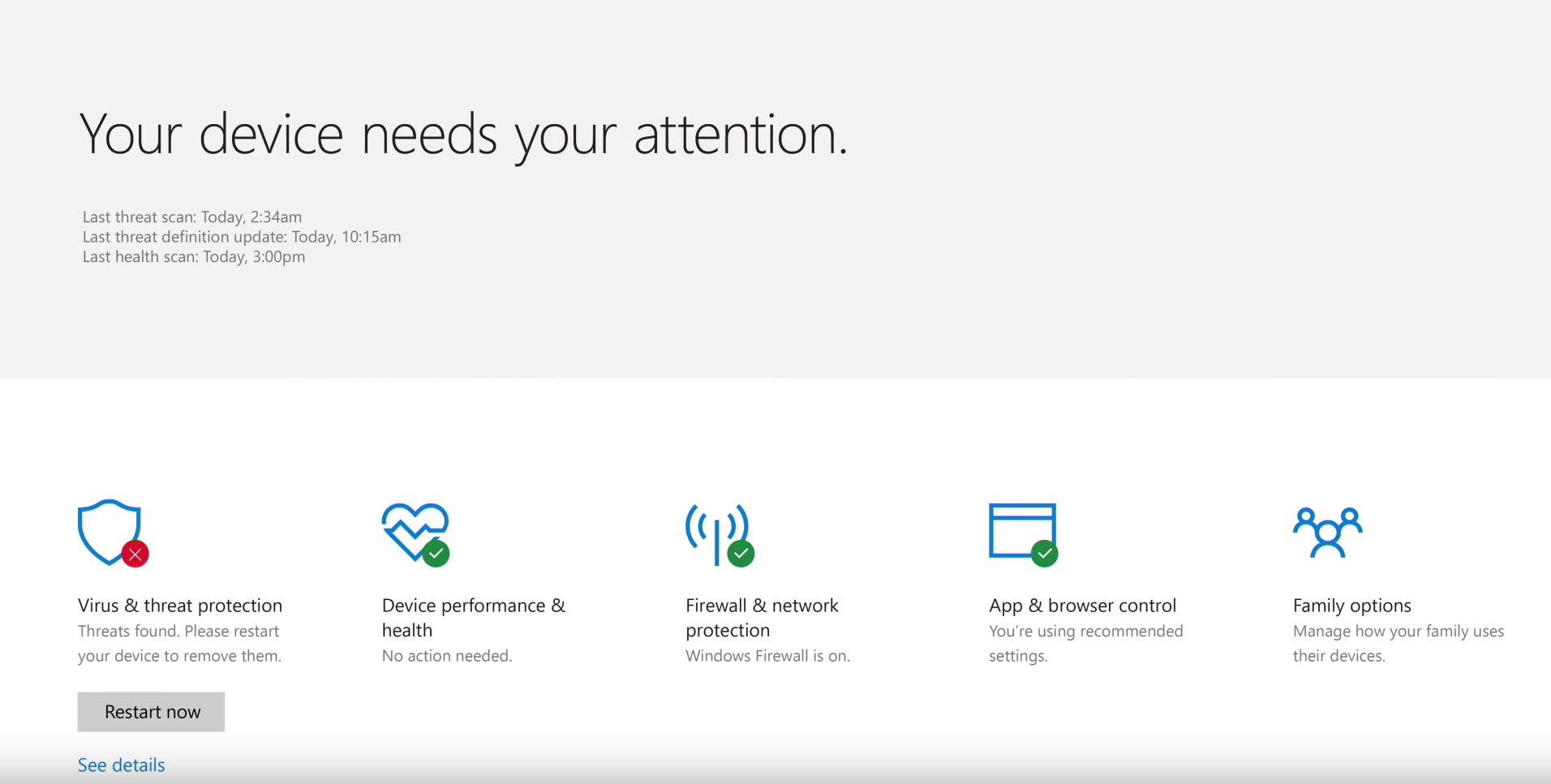Viewport: 1551px width, 784px height.
Task: Open the App & browser control window icon
Action: pyautogui.click(x=1023, y=534)
